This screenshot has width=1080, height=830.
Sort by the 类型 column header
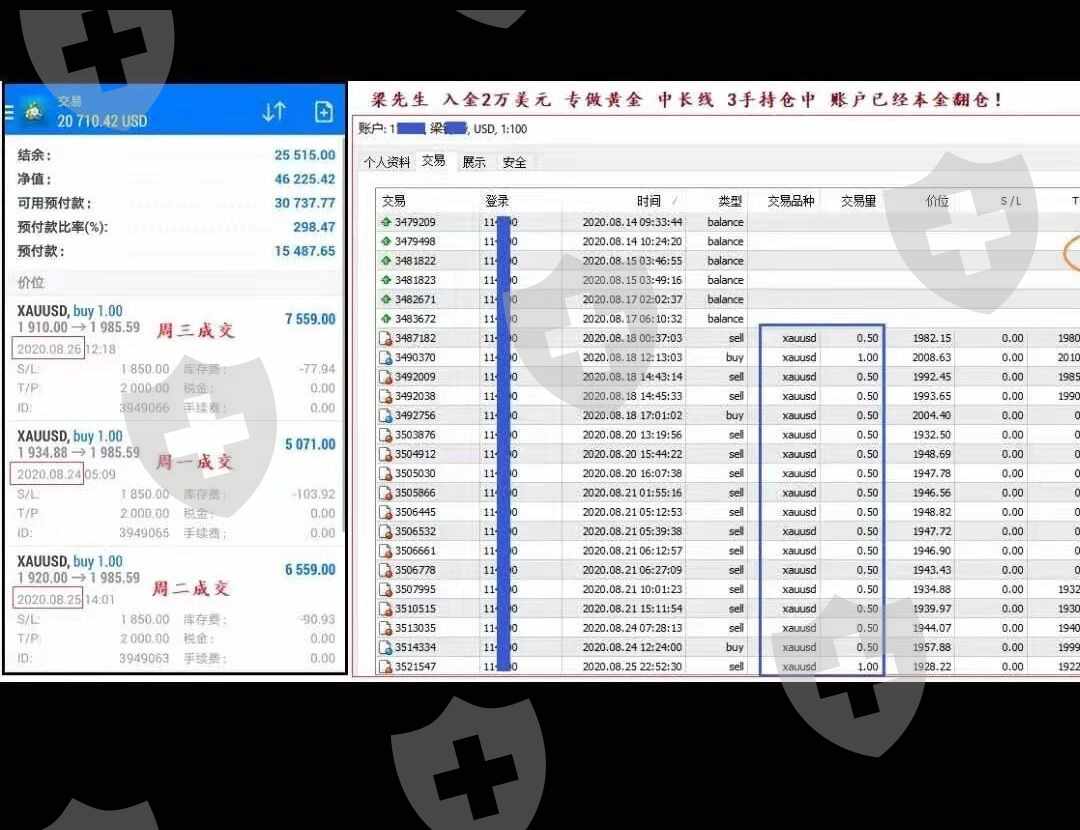(x=730, y=201)
